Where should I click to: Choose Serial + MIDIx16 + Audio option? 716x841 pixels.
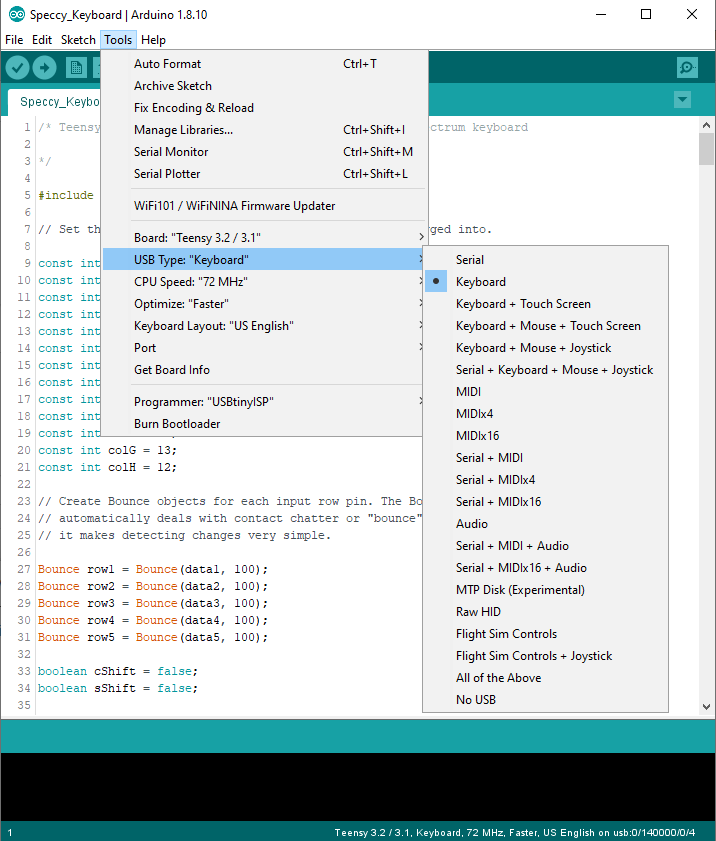(545, 567)
